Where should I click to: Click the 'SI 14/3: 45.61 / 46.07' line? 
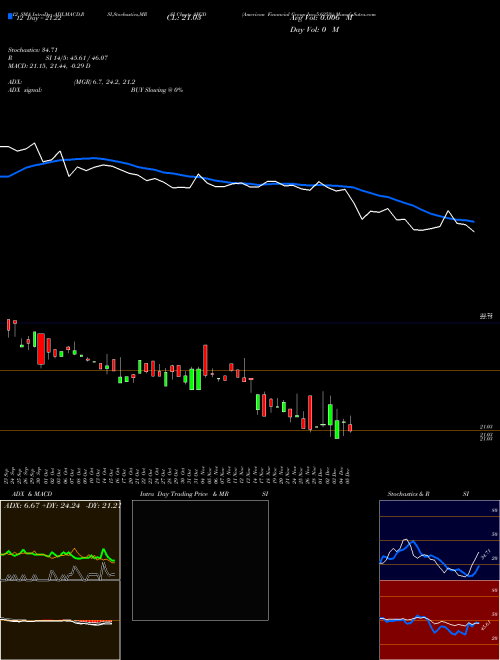77,58
